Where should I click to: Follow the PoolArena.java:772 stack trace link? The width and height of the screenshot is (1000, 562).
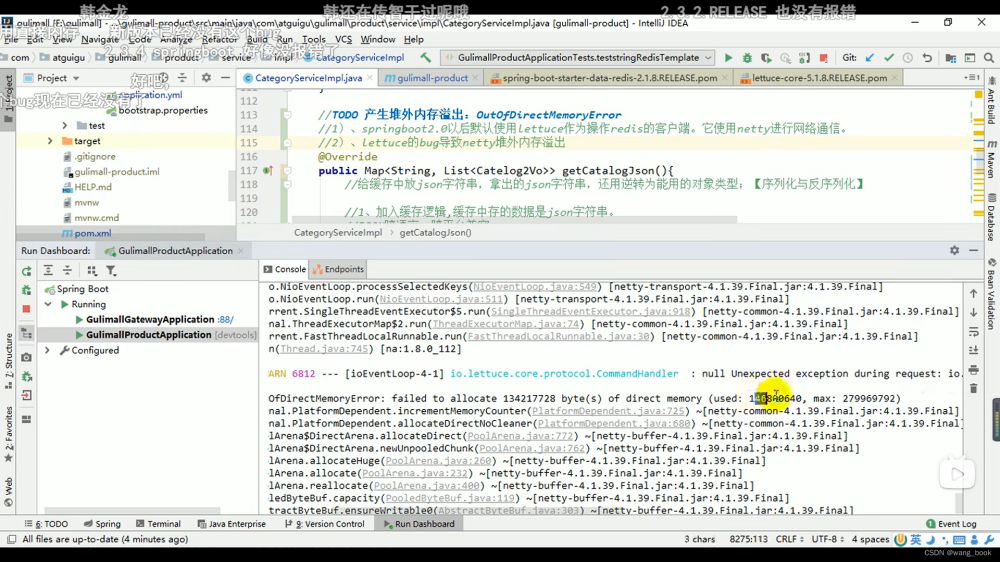click(x=520, y=436)
